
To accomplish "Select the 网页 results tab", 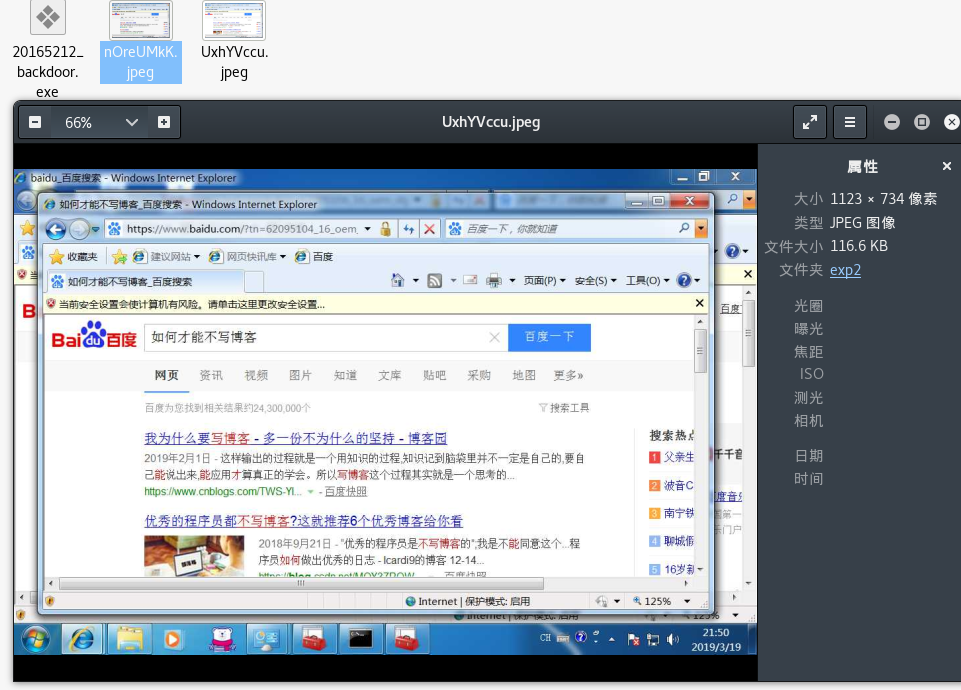I will 167,376.
